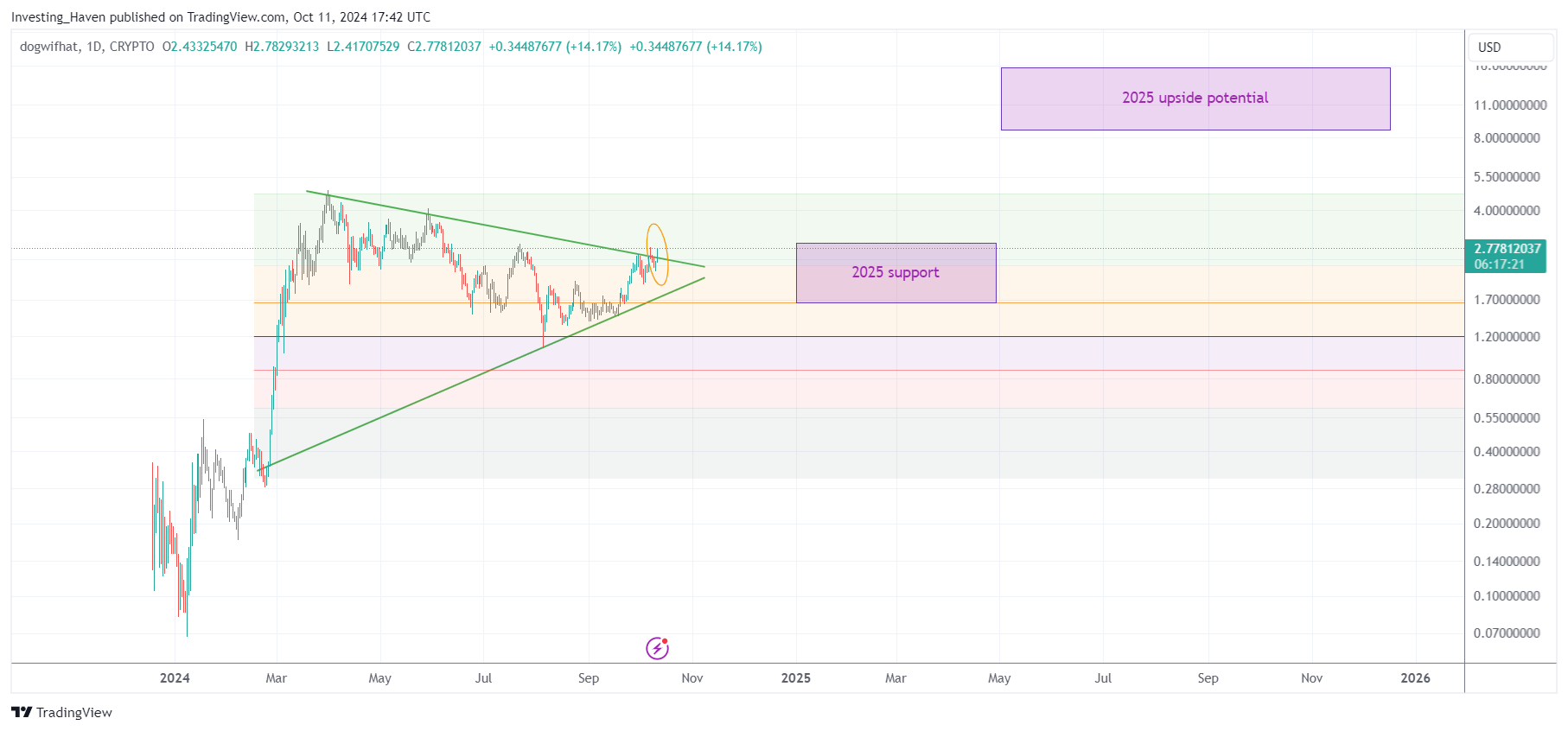Click the close value C2.77812037

[x=444, y=47]
